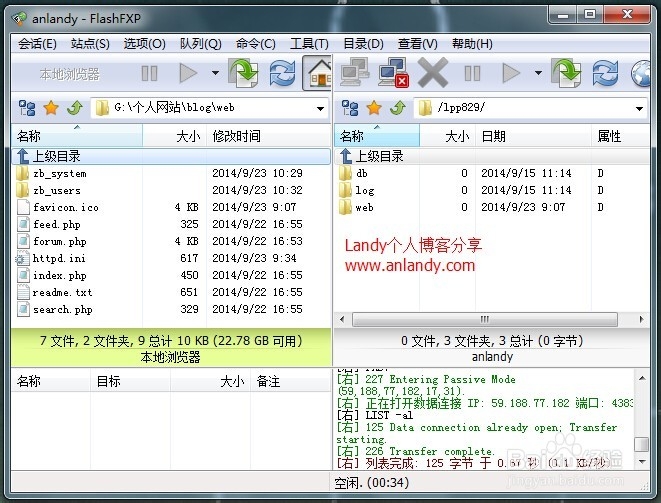This screenshot has height=503, width=661.
Task: Click the remote pane horizontal scrollbar thumb
Action: pos(485,319)
